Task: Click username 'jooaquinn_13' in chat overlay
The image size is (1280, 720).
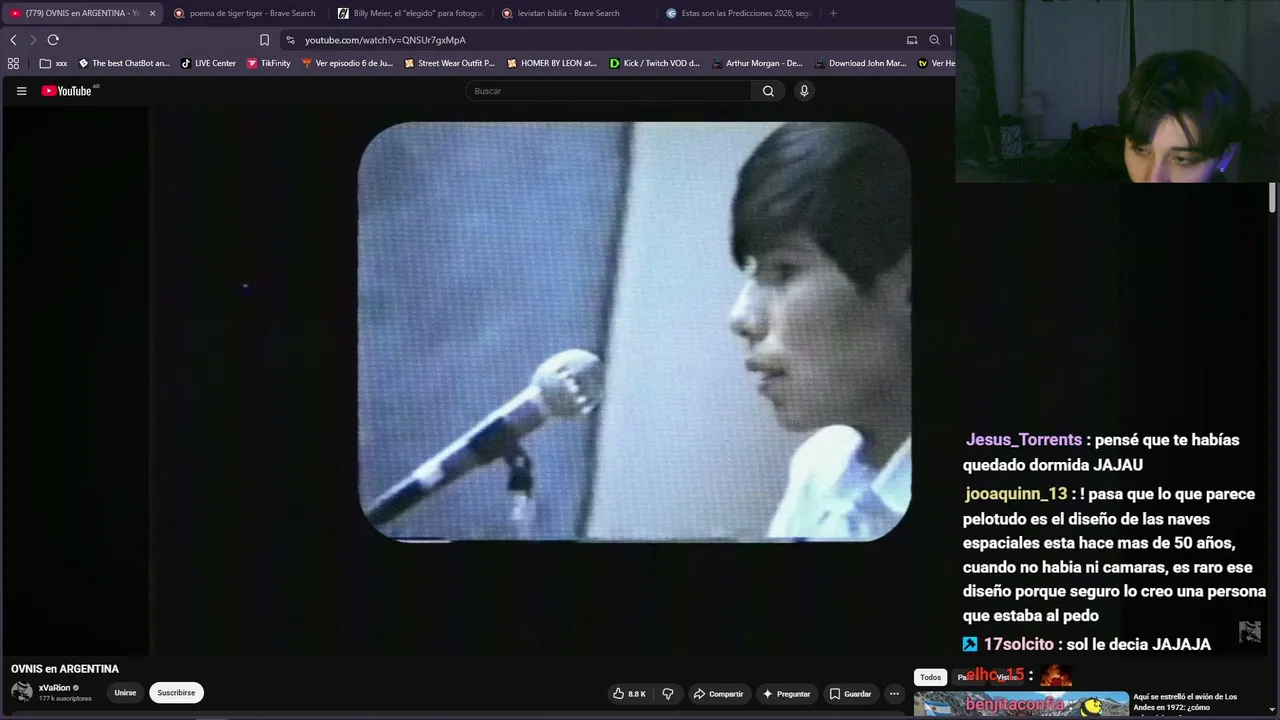Action: click(x=1016, y=494)
